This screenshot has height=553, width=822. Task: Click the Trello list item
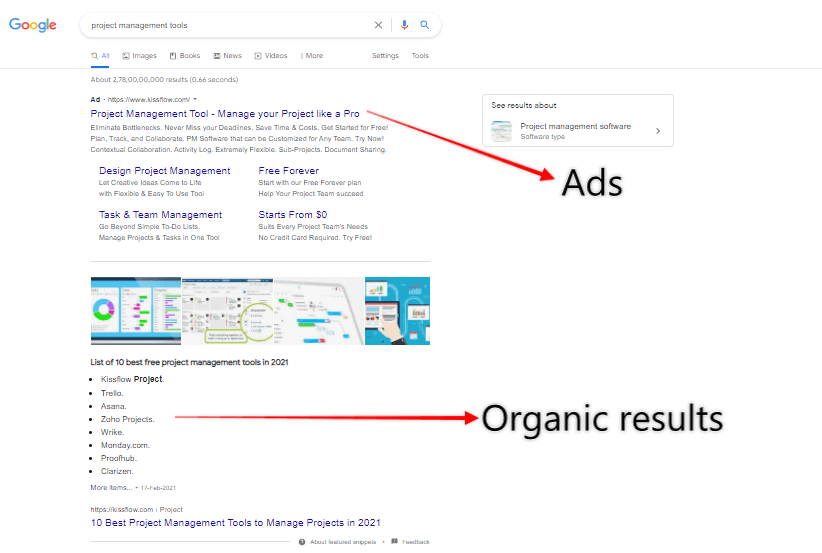point(112,393)
